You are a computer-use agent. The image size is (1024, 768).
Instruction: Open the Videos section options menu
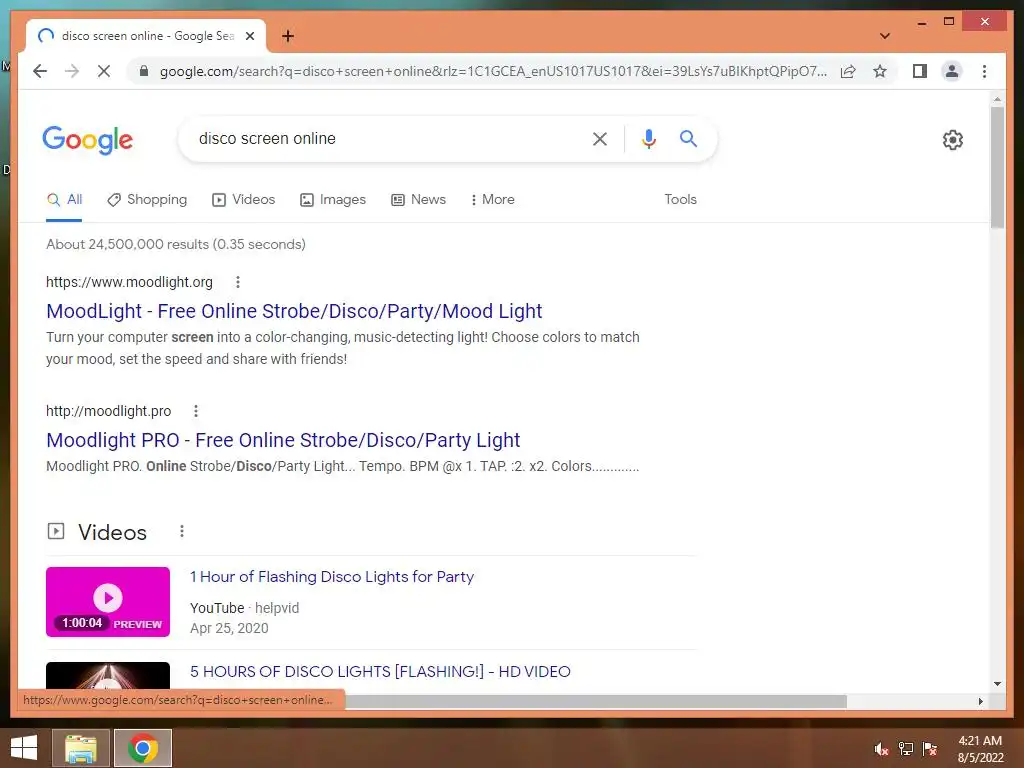click(x=182, y=532)
